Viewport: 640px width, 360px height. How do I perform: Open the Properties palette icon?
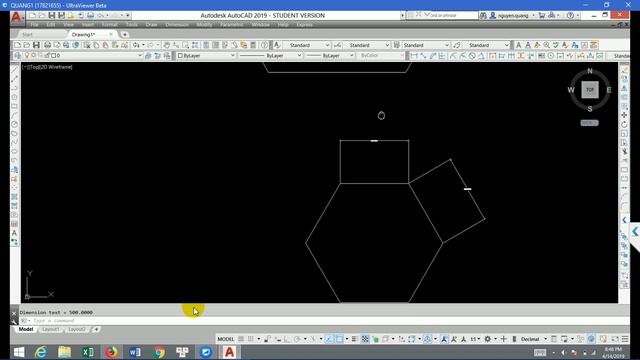point(206,45)
